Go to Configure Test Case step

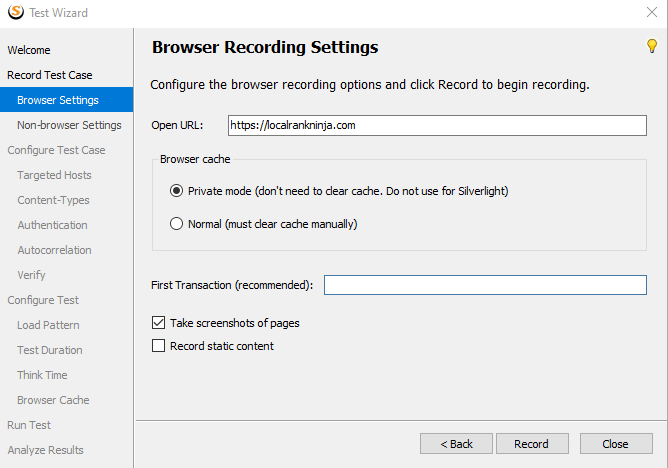(x=56, y=150)
